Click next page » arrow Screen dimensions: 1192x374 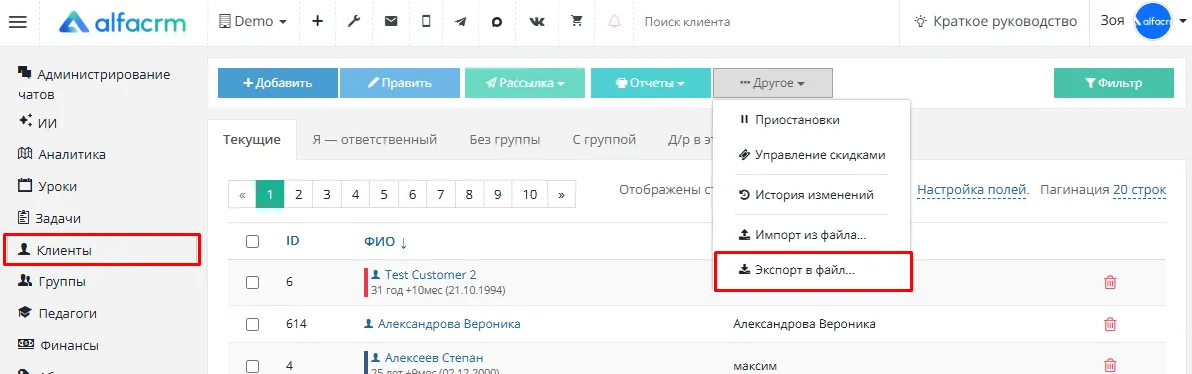tap(562, 195)
